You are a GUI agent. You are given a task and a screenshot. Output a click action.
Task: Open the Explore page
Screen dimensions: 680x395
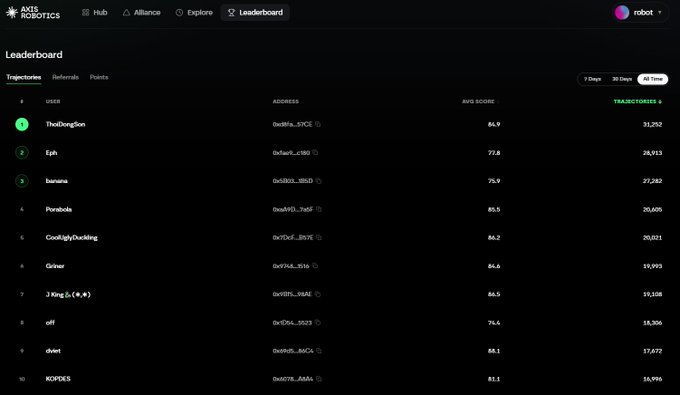click(194, 13)
